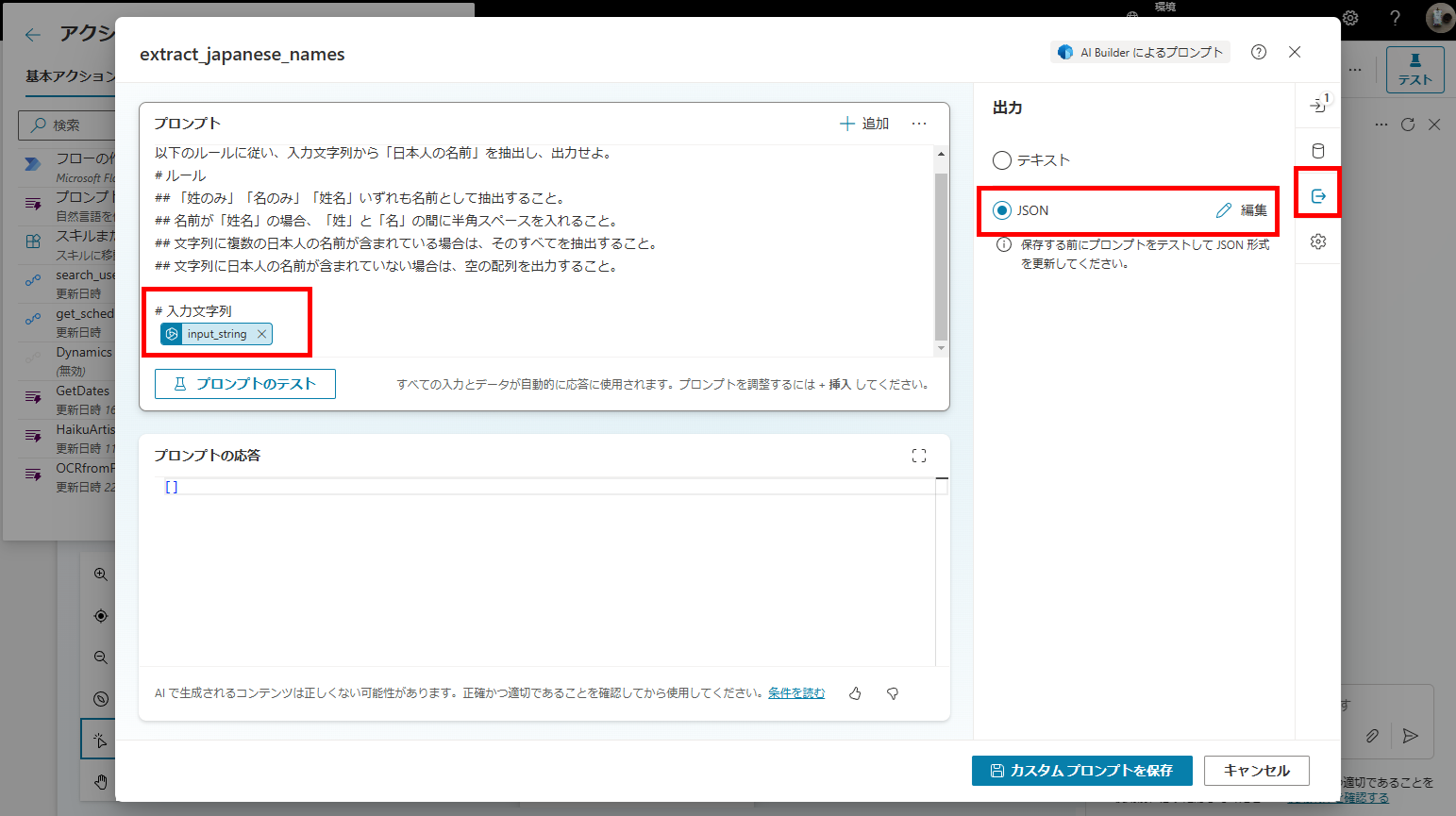Click 編集 to edit JSON format
The image size is (1456, 816).
point(1242,210)
